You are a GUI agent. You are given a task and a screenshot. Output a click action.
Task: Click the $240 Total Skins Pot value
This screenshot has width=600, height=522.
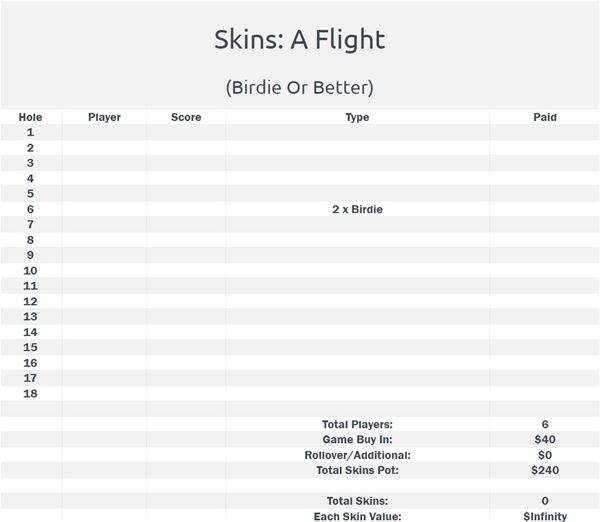(545, 470)
